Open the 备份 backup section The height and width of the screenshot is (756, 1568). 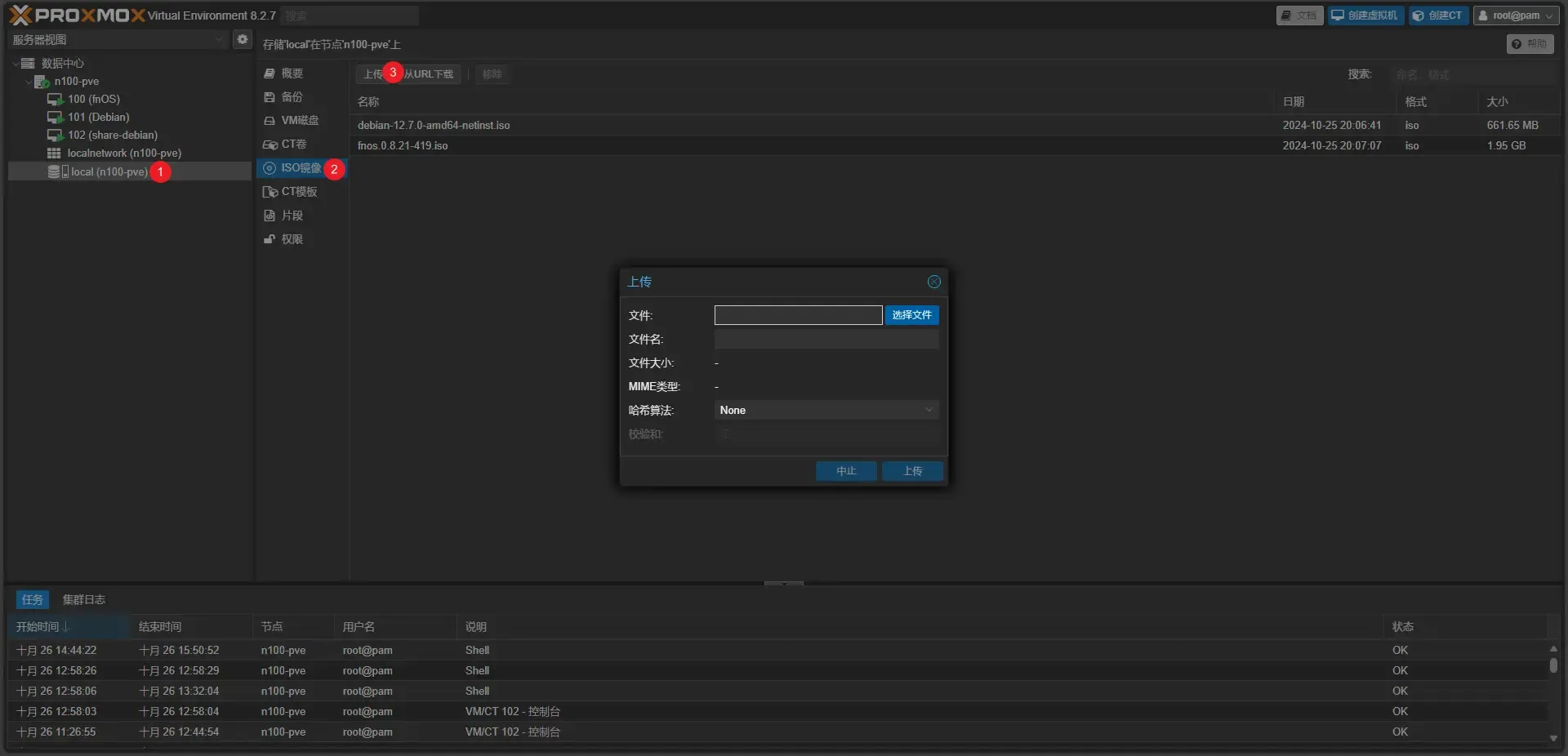click(x=292, y=96)
